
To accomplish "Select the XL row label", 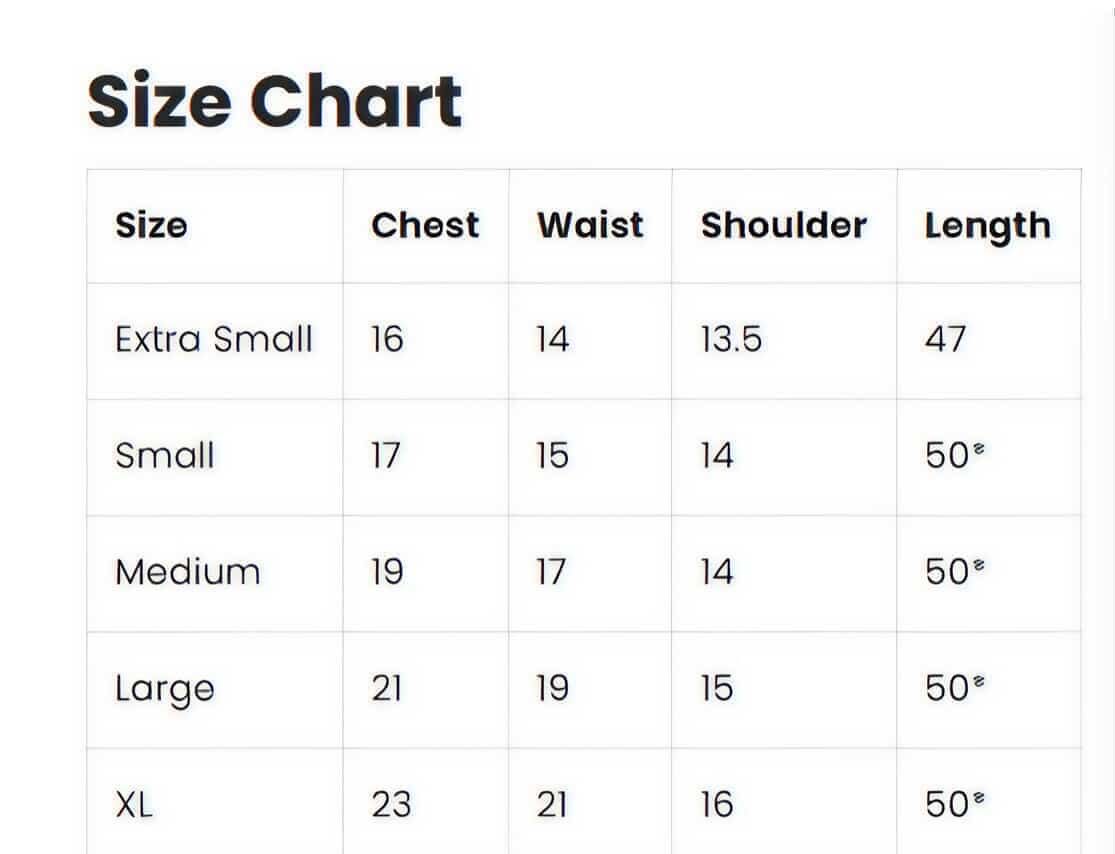I will coord(134,804).
